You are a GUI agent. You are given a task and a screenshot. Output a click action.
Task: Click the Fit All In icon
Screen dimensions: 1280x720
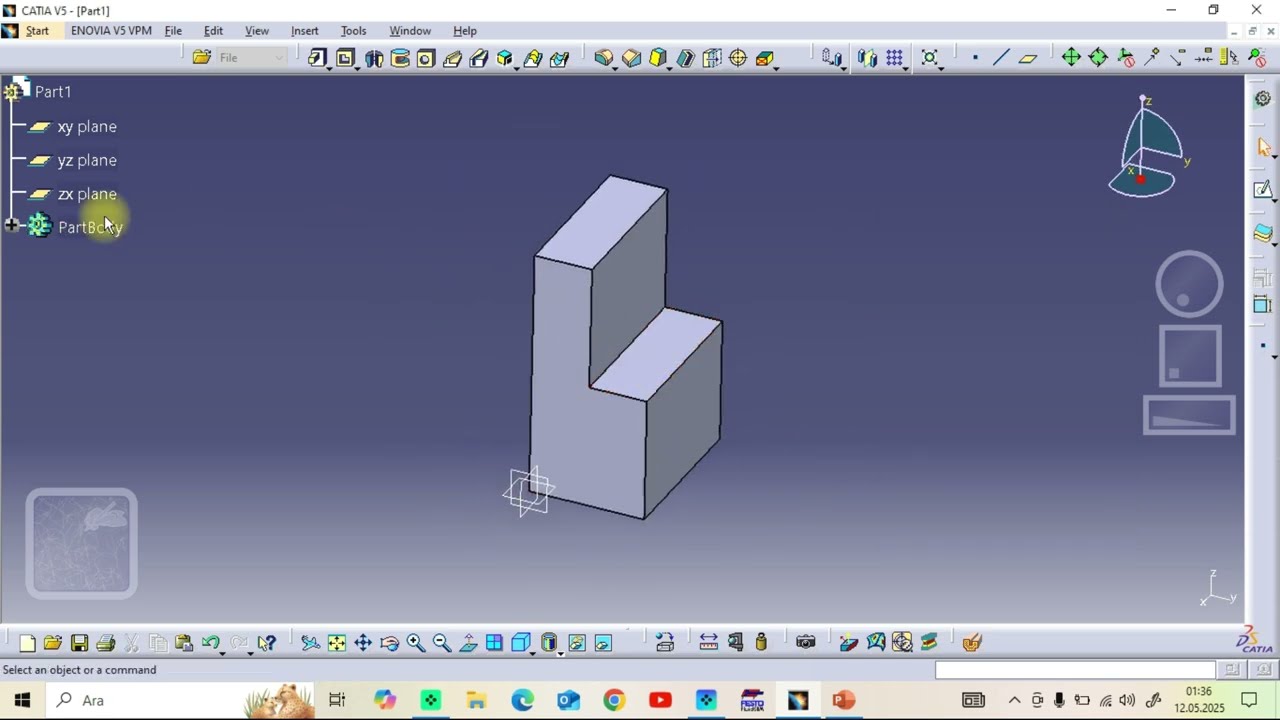click(x=337, y=643)
